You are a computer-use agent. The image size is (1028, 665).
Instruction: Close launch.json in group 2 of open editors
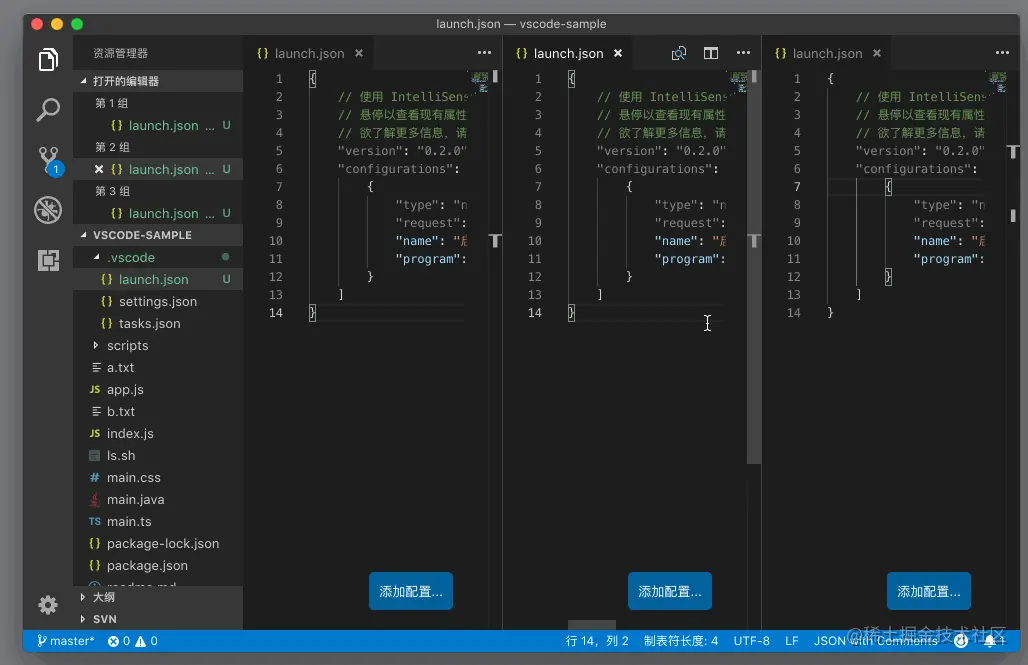click(98, 169)
